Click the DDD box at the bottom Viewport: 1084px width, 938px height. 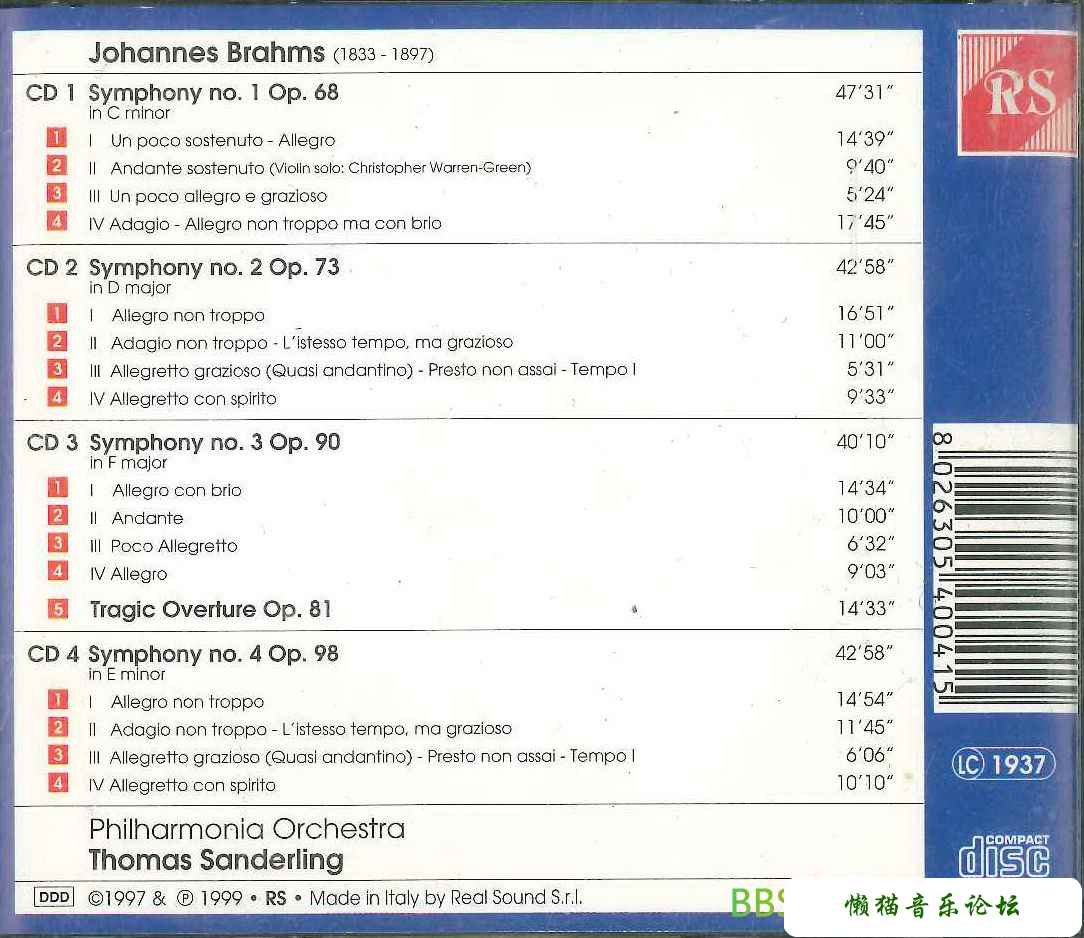pos(54,897)
